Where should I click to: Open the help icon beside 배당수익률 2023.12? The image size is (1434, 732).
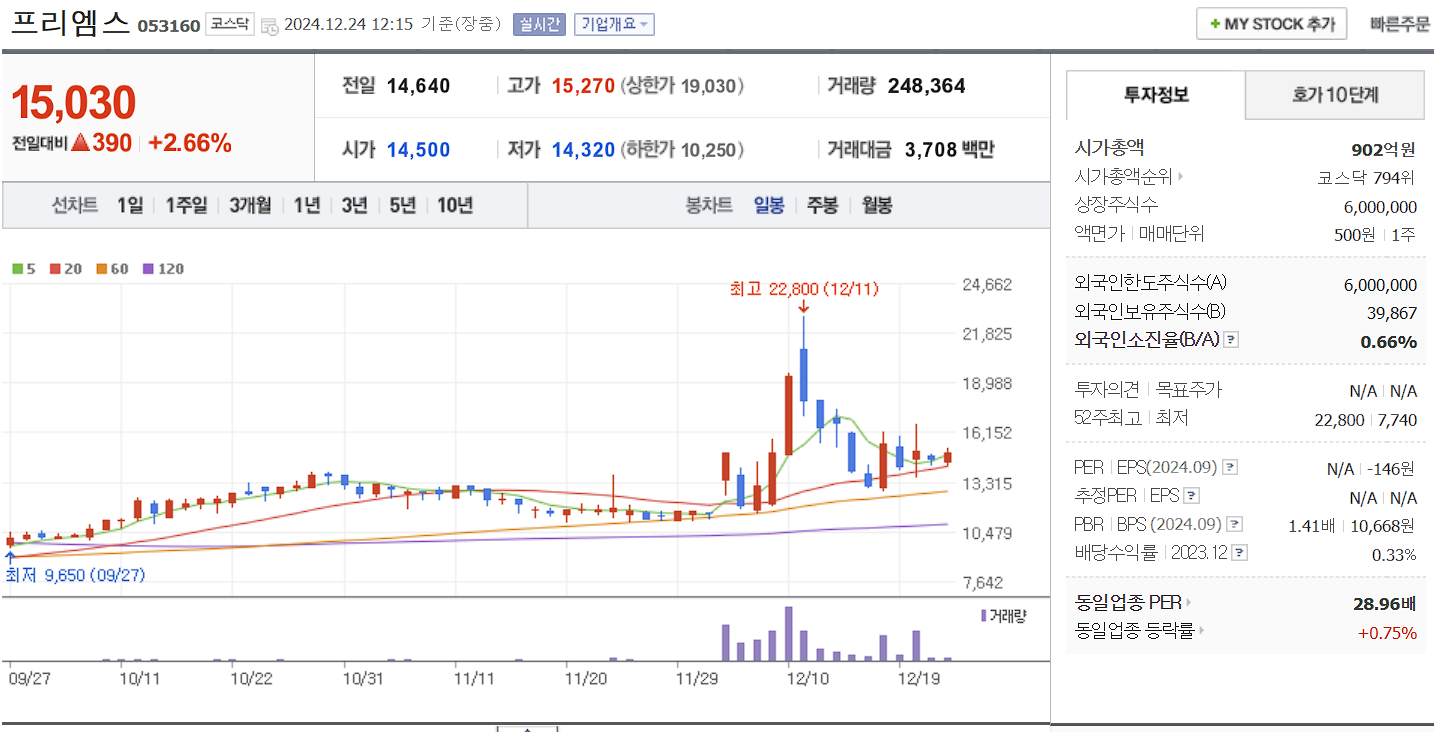pos(1240,551)
